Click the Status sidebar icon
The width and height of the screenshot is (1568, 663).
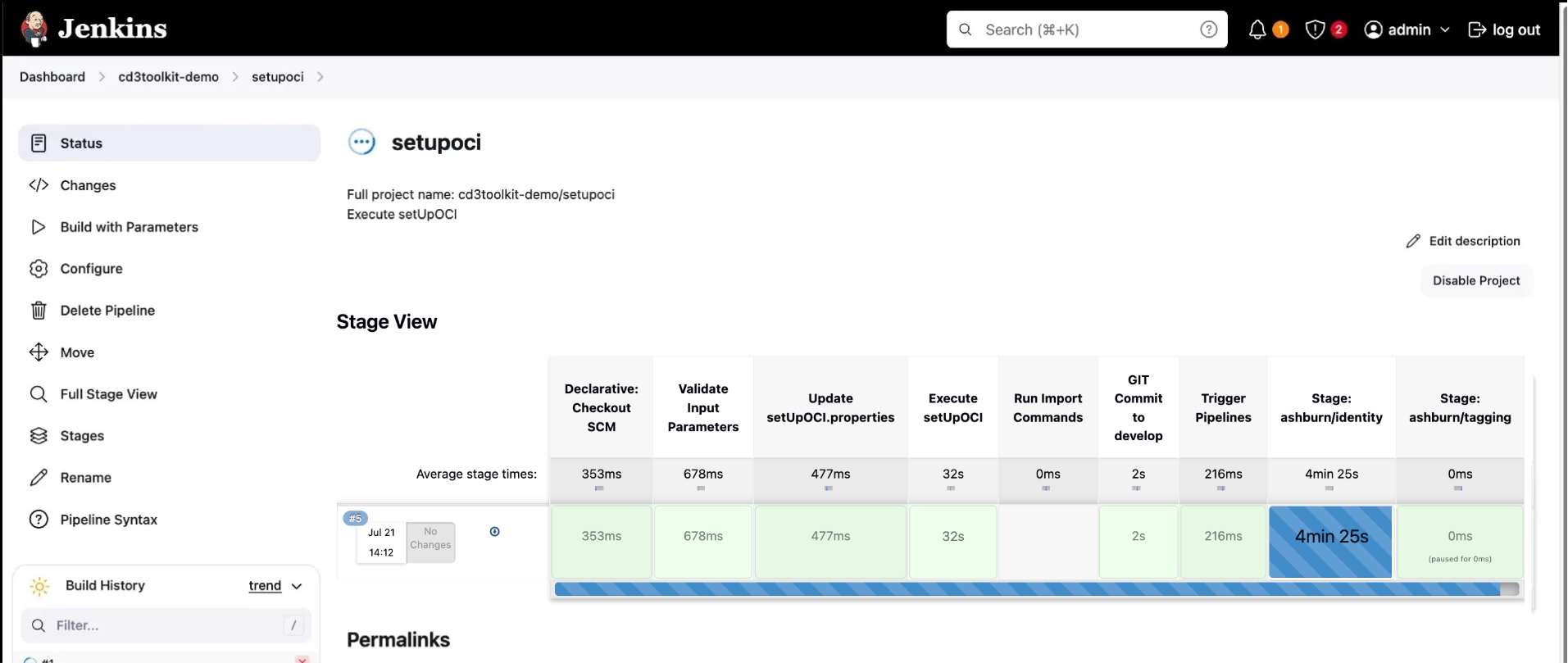pos(39,143)
